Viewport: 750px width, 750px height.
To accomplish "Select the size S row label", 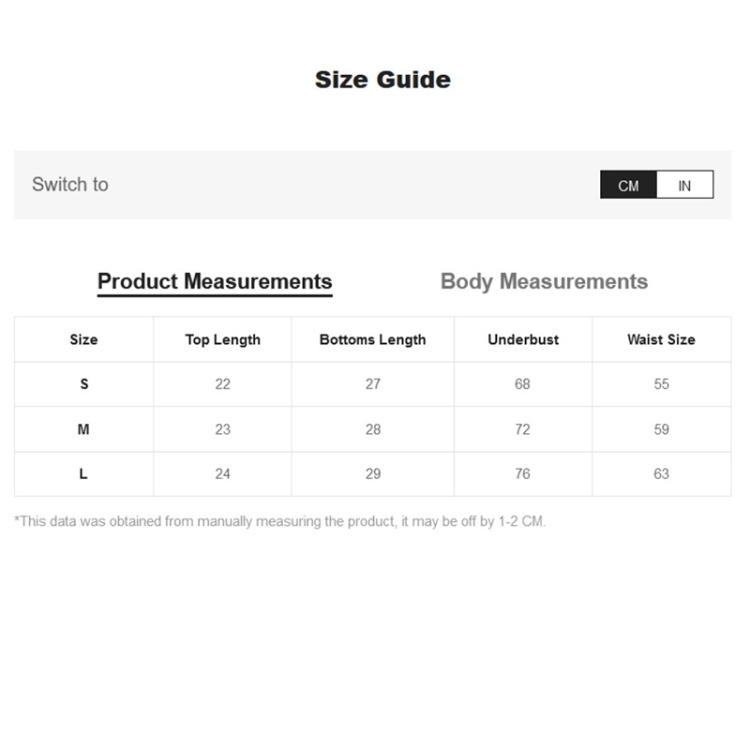I will (84, 384).
